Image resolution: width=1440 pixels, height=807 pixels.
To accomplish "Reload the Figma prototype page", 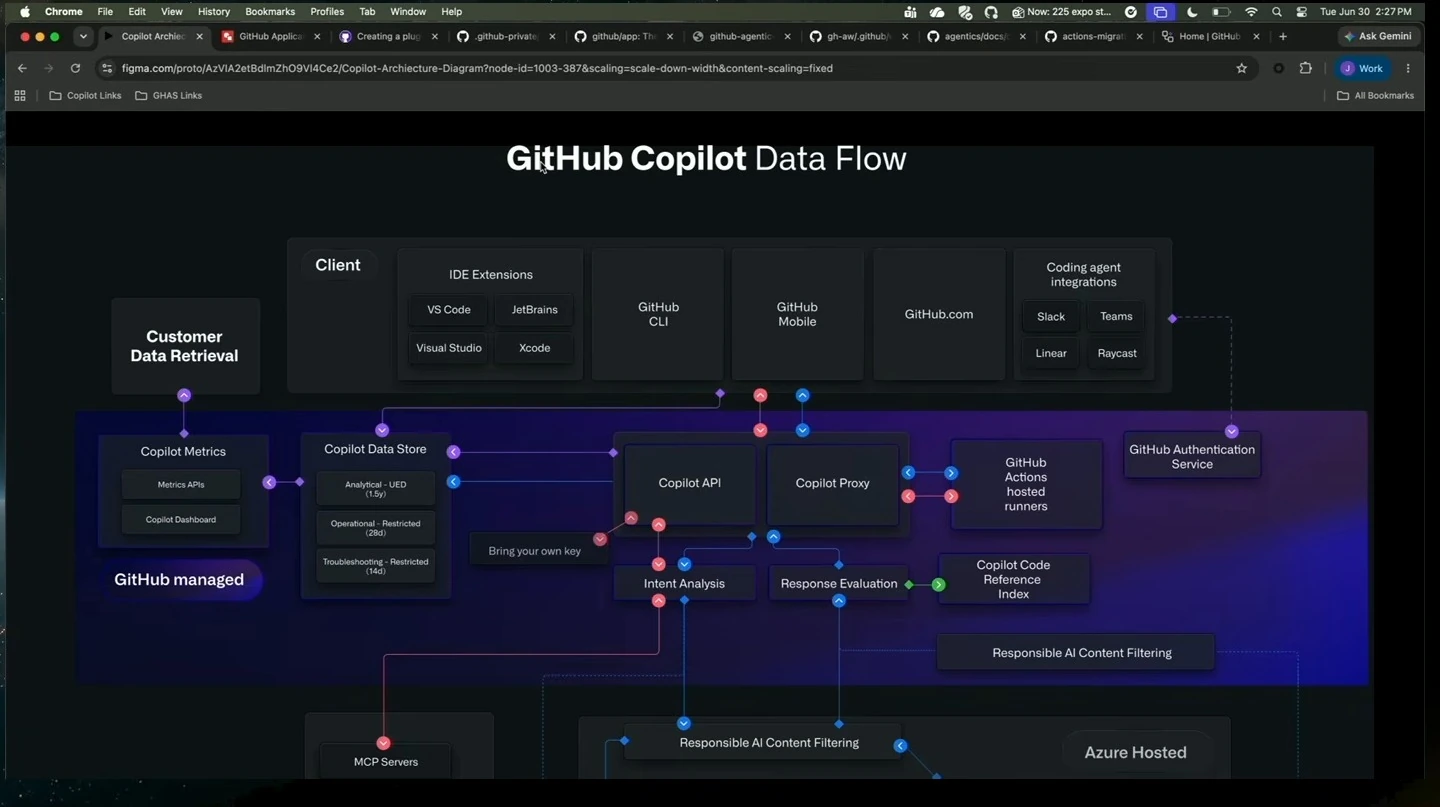I will click(x=75, y=68).
